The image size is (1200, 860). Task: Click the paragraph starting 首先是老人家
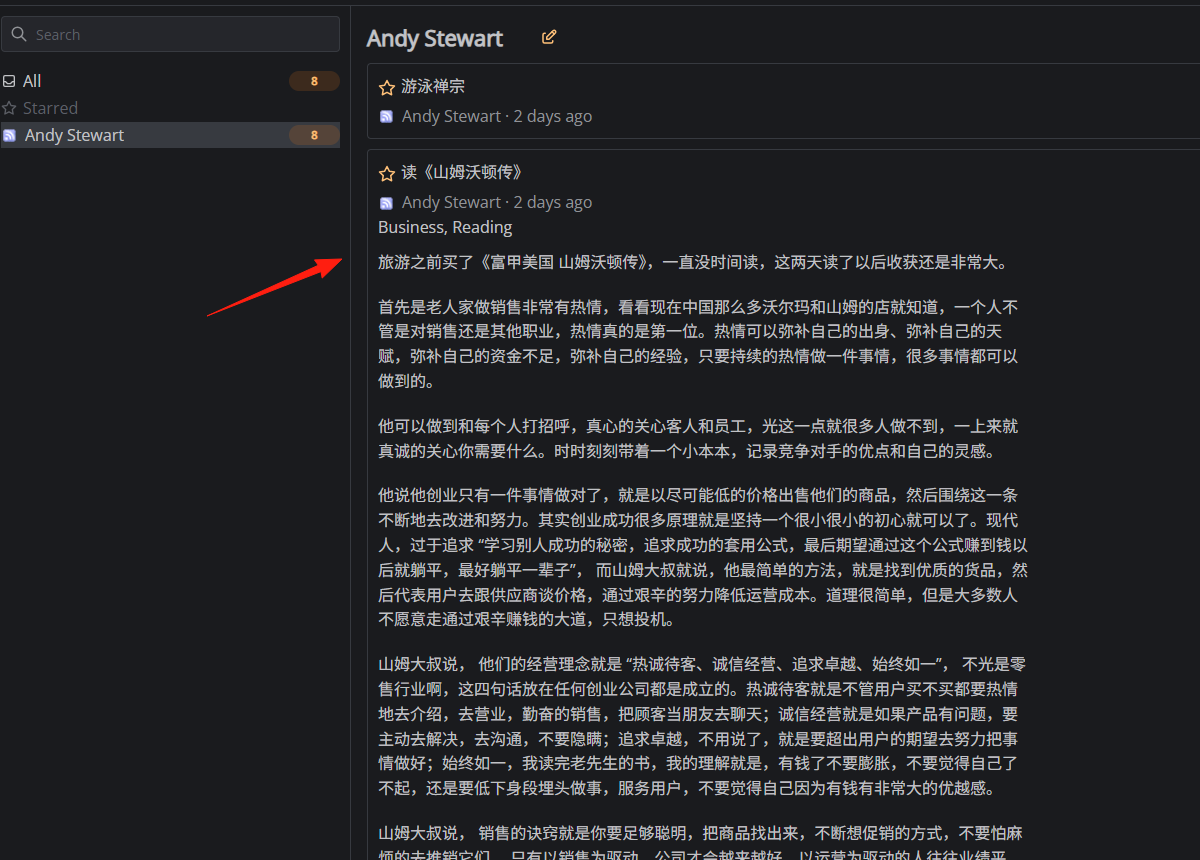pyautogui.click(x=700, y=344)
